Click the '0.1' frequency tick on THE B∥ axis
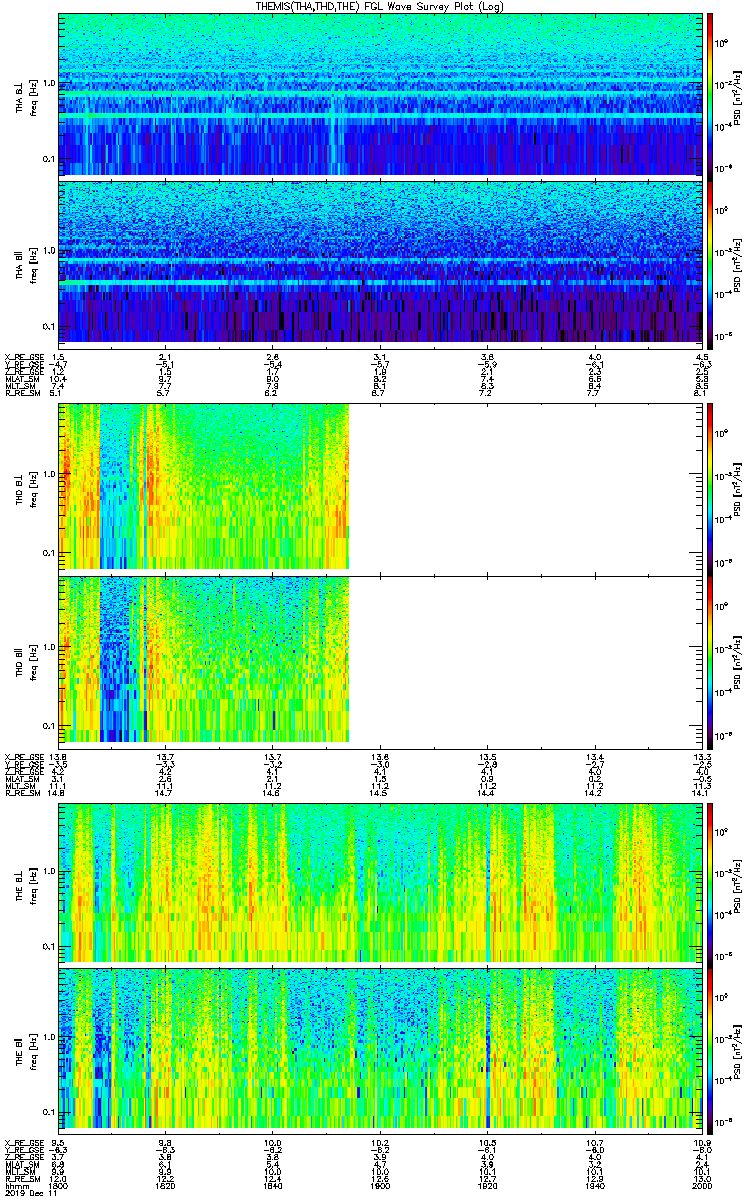Image resolution: width=750 pixels, height=1200 pixels. (x=50, y=1113)
